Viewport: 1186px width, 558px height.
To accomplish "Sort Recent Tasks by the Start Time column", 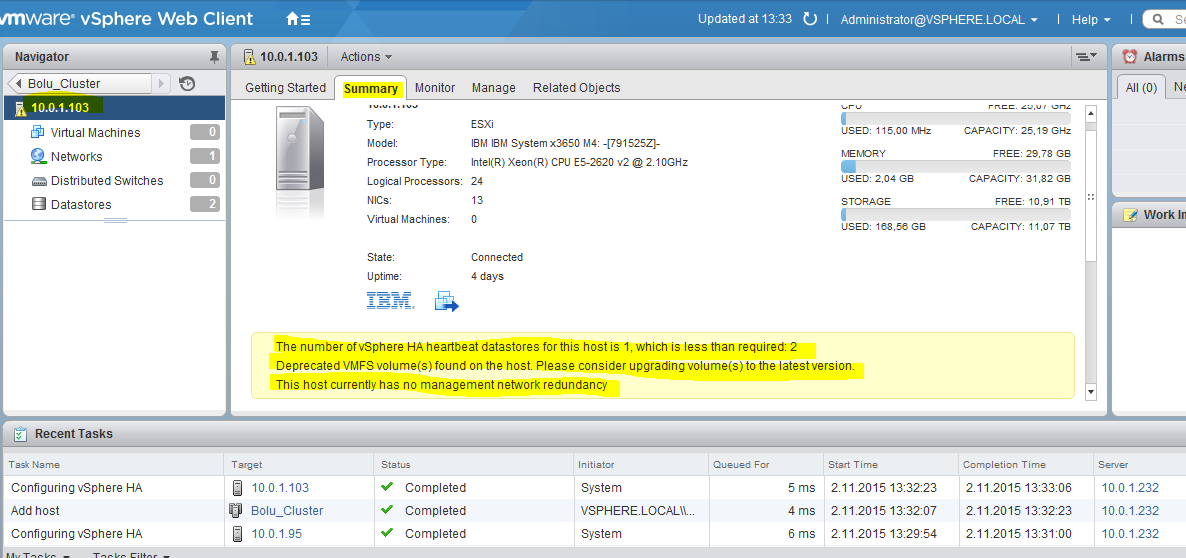I will [x=891, y=464].
